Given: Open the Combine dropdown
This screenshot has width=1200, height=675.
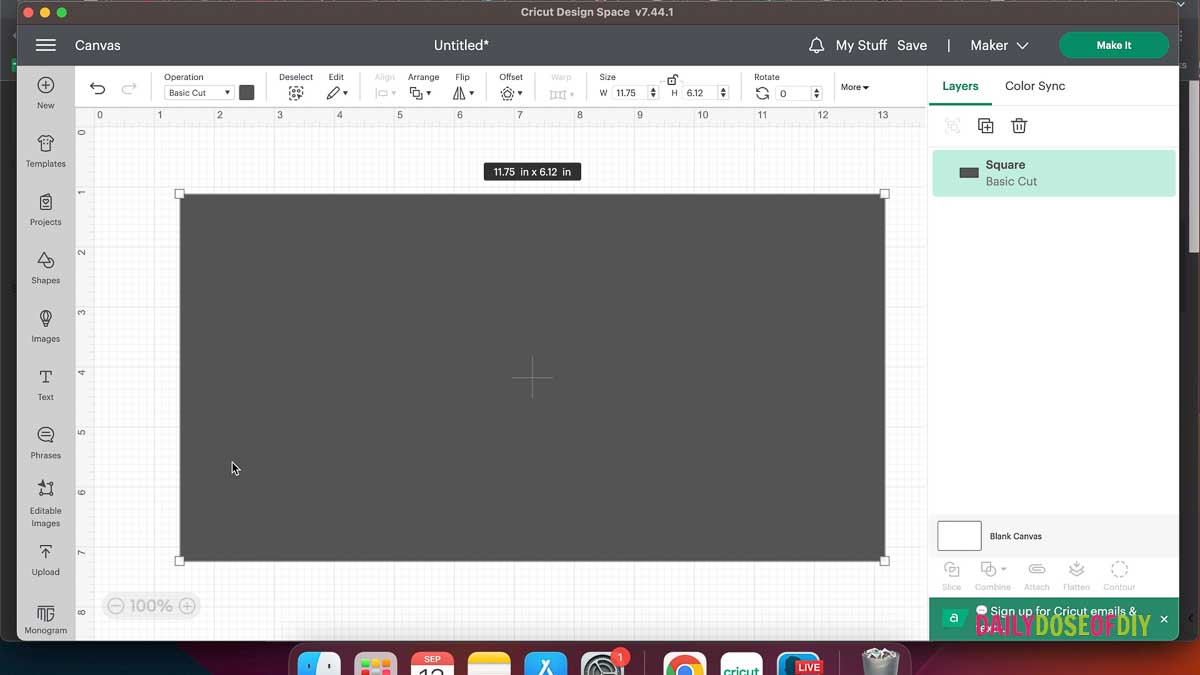Looking at the screenshot, I should (x=993, y=575).
